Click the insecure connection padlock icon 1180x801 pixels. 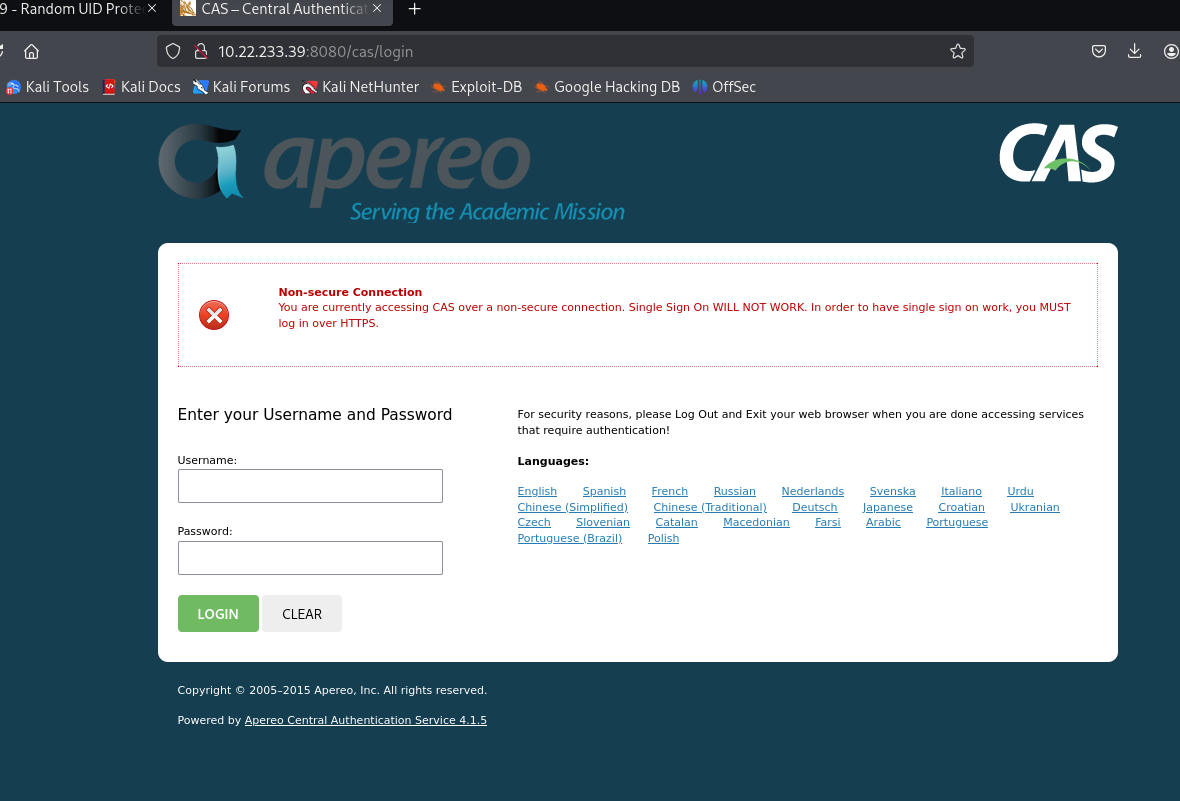[200, 51]
